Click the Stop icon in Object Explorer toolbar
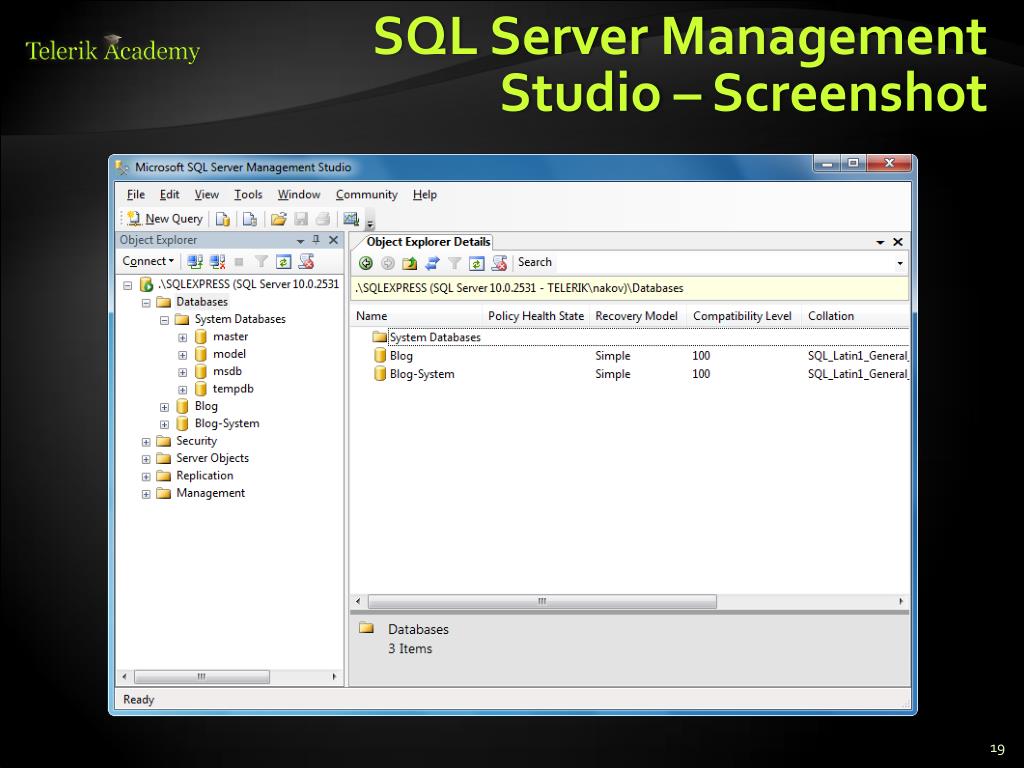The height and width of the screenshot is (768, 1024). [239, 262]
